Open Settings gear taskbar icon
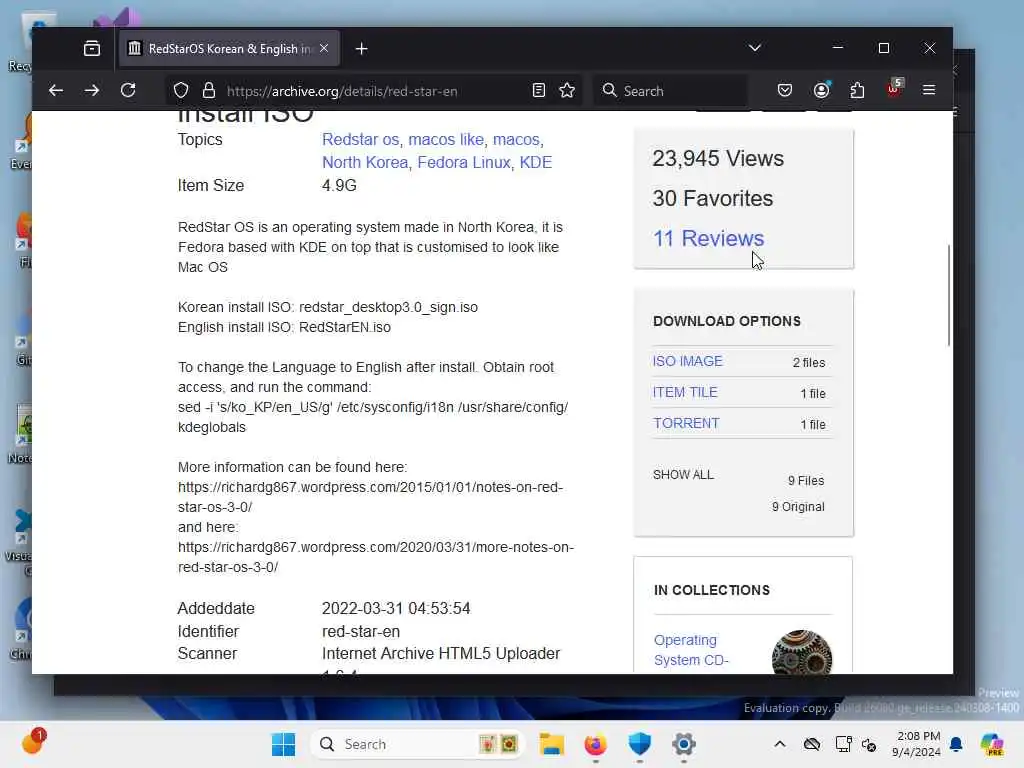The image size is (1024, 768). pyautogui.click(x=684, y=744)
